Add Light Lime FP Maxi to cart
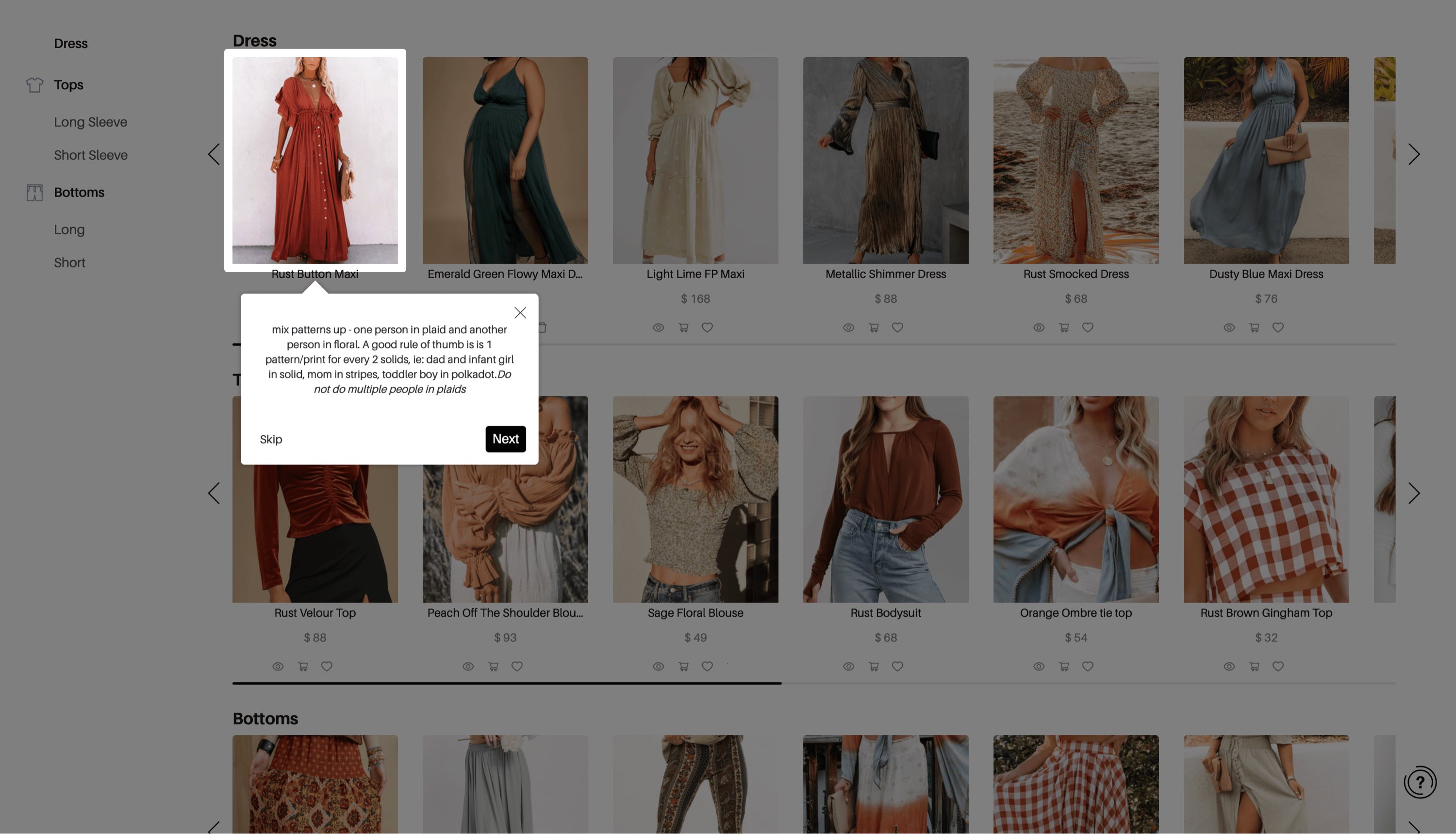Viewport: 1456px width, 834px height. tap(683, 327)
